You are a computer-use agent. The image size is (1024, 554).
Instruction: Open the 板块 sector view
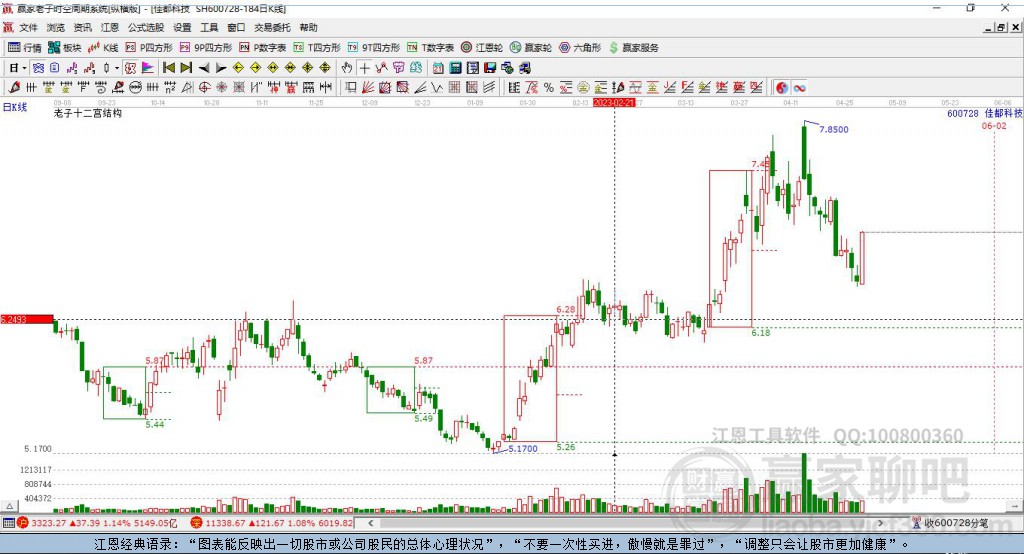point(65,48)
